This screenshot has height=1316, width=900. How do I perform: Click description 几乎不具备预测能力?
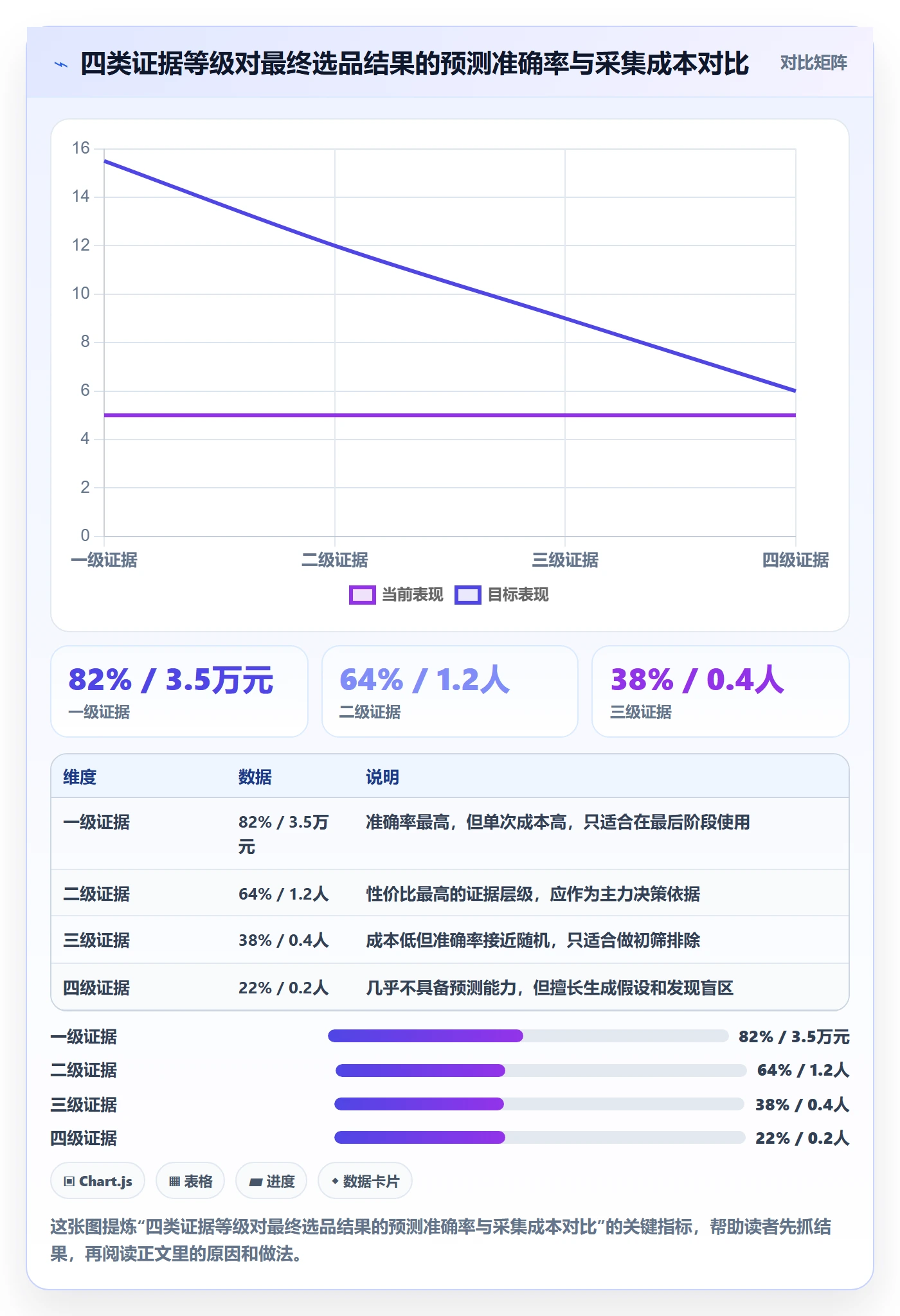pyautogui.click(x=550, y=988)
